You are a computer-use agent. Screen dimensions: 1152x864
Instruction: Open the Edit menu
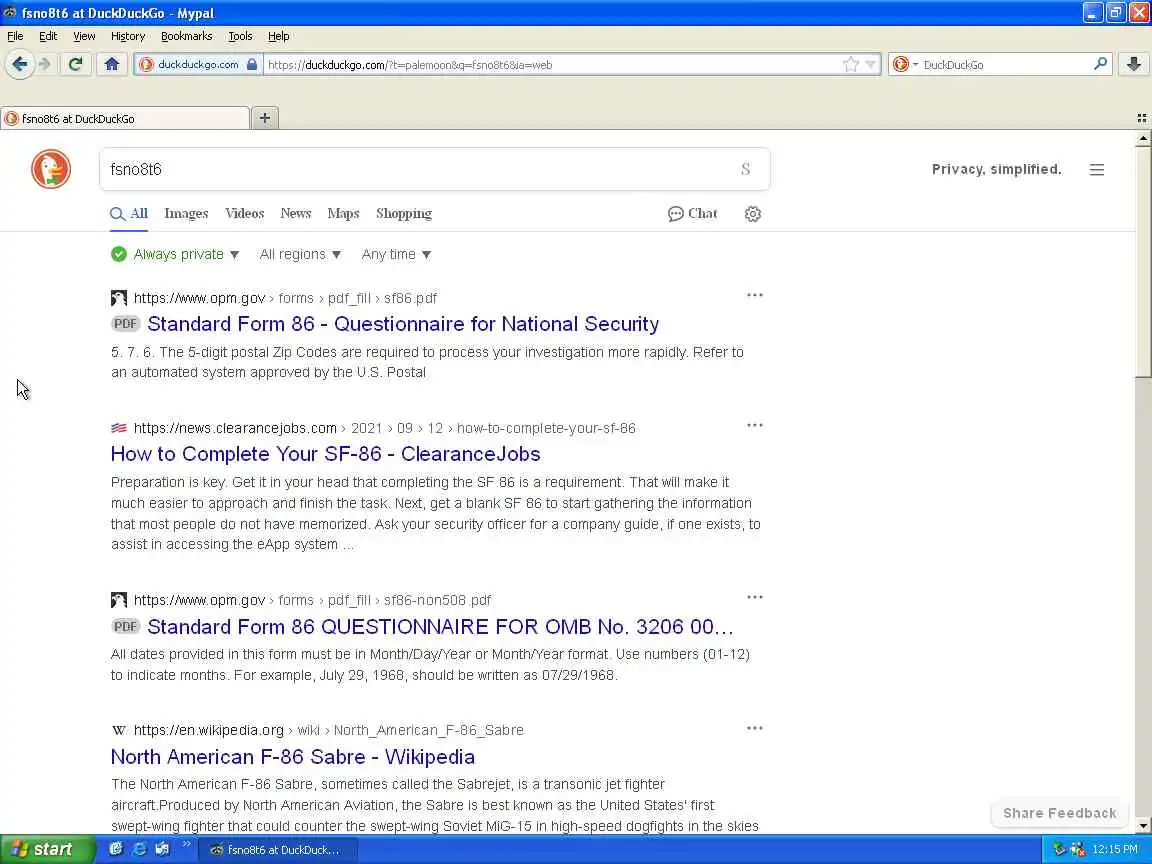(x=48, y=36)
